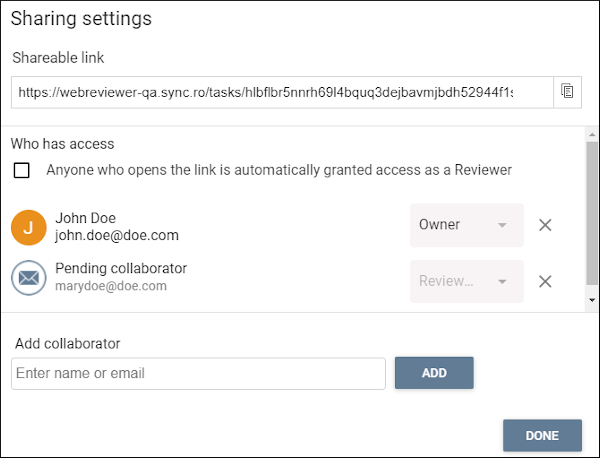Open the Owner role dropdown
Screen dimensions: 600x458
coord(466,225)
